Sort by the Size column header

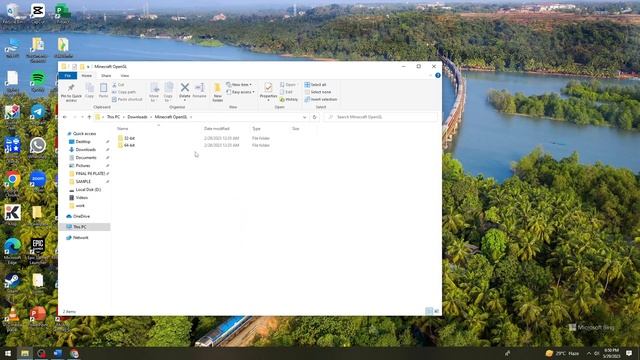(x=302, y=129)
